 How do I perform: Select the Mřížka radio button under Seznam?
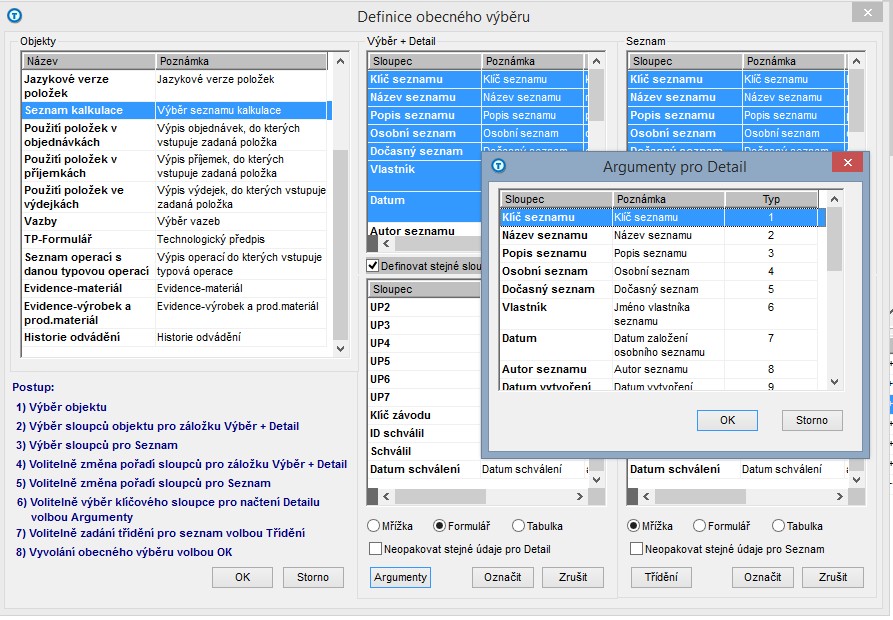coord(633,526)
